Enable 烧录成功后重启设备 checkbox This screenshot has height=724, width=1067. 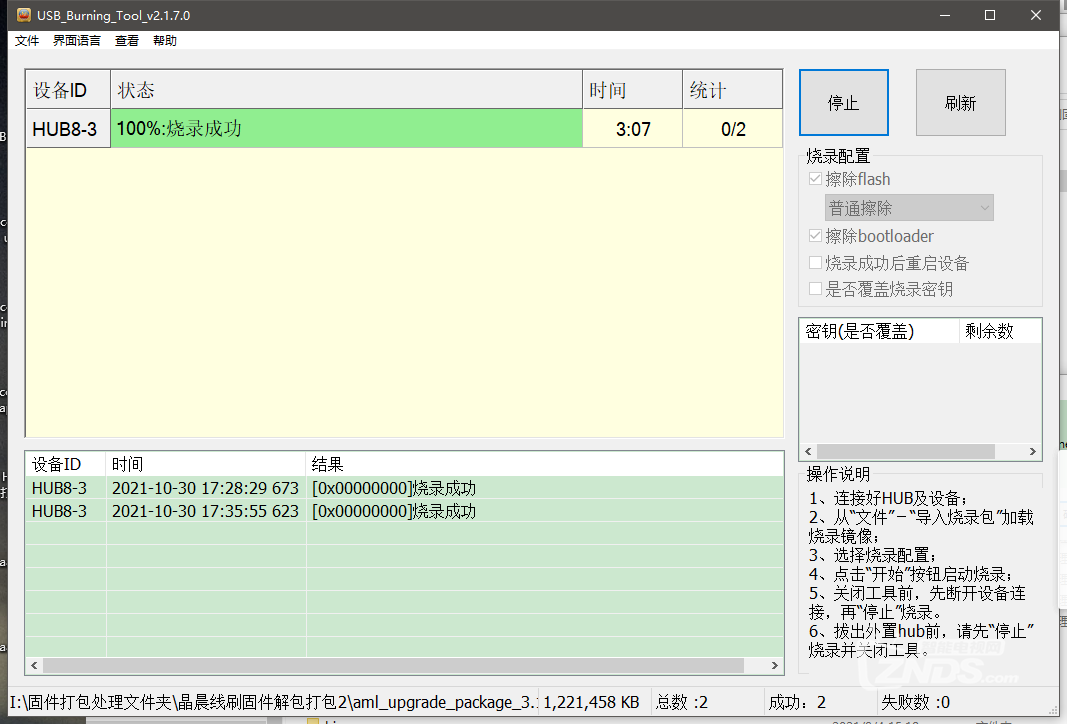816,264
